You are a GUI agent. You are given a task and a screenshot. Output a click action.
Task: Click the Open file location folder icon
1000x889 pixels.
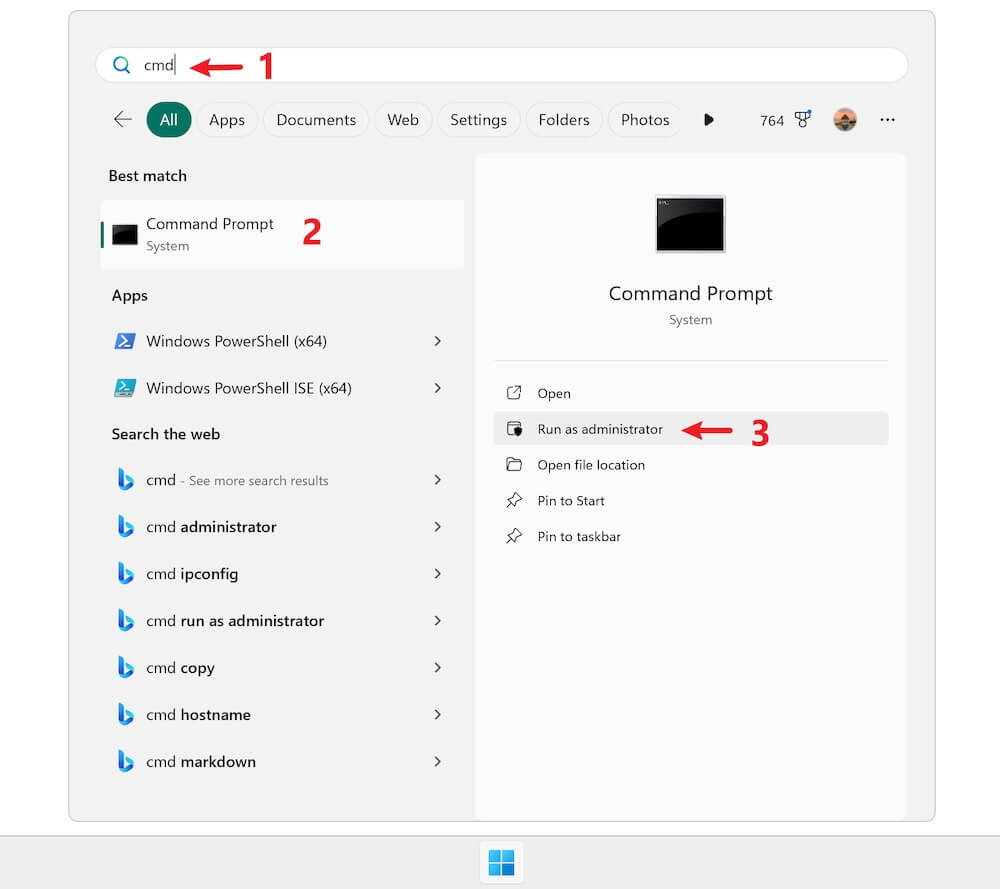[514, 464]
